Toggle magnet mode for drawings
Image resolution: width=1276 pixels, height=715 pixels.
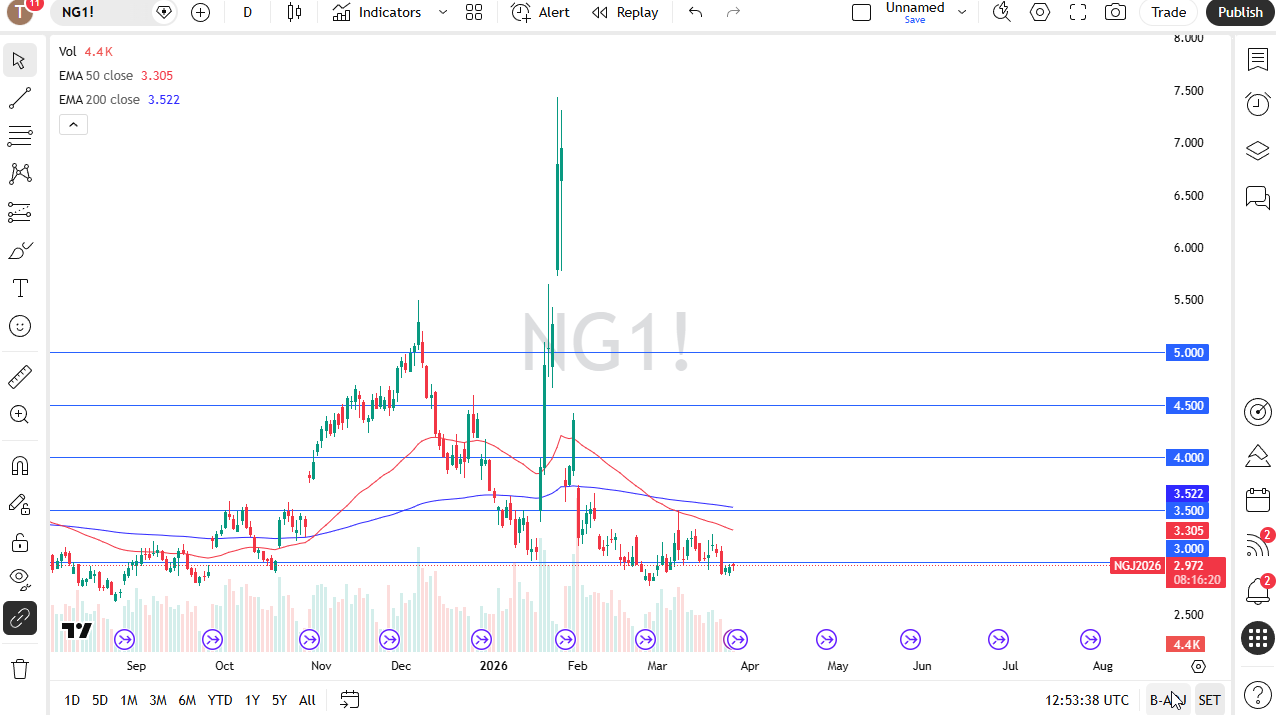(x=19, y=466)
